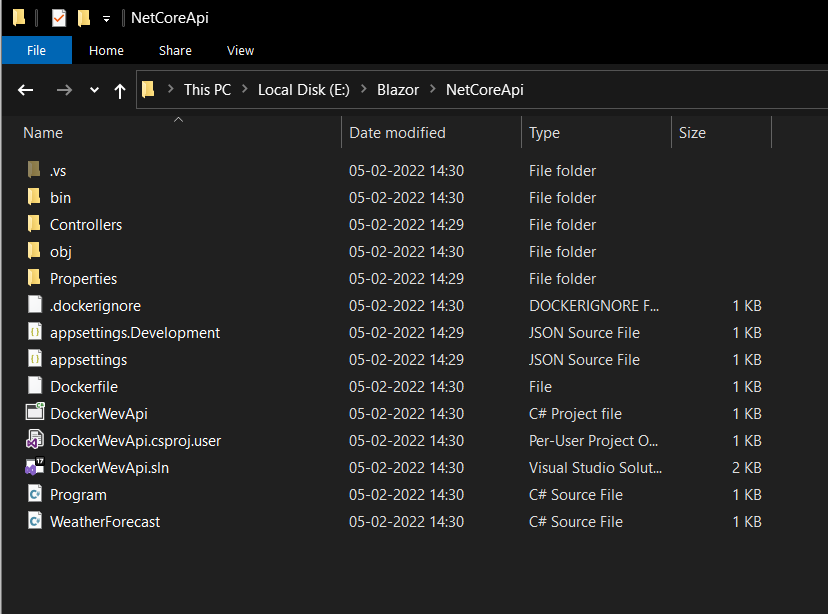Select the DockerWevApi.sln solution file icon
The width and height of the screenshot is (828, 614).
(x=34, y=467)
